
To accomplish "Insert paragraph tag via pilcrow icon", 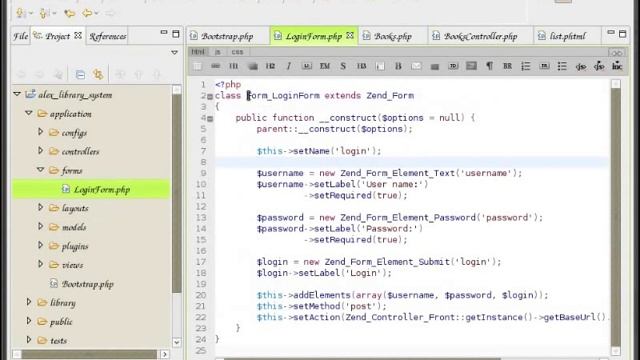I will pos(489,66).
